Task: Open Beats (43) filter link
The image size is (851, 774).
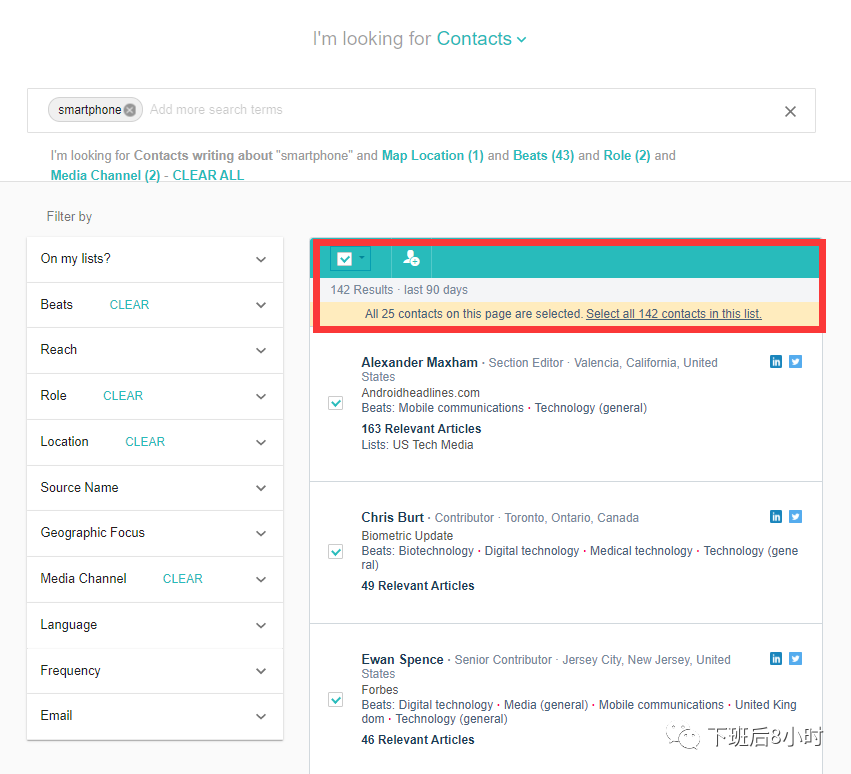Action: click(x=543, y=156)
